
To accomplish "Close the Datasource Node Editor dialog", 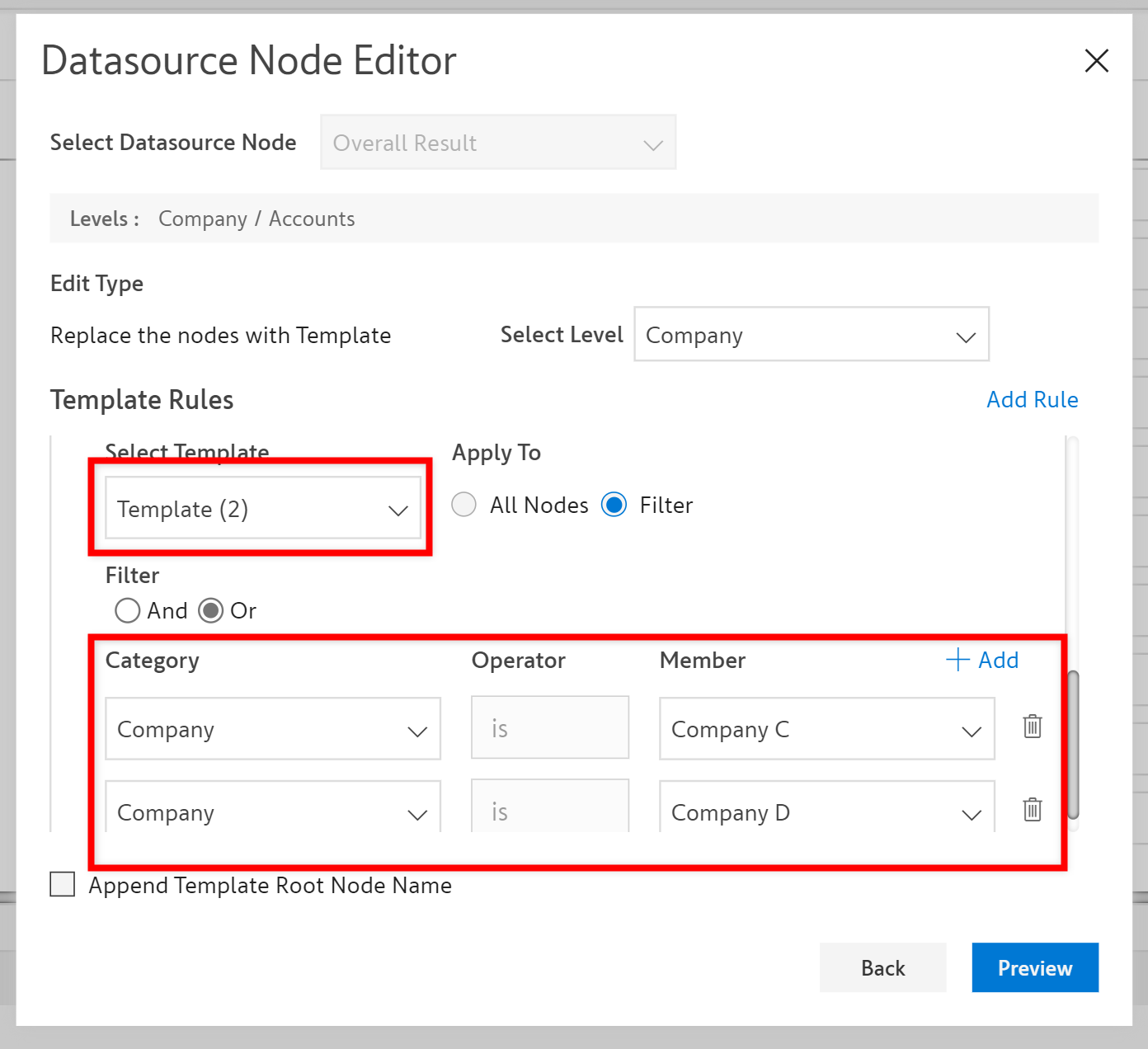I will pos(1096,60).
